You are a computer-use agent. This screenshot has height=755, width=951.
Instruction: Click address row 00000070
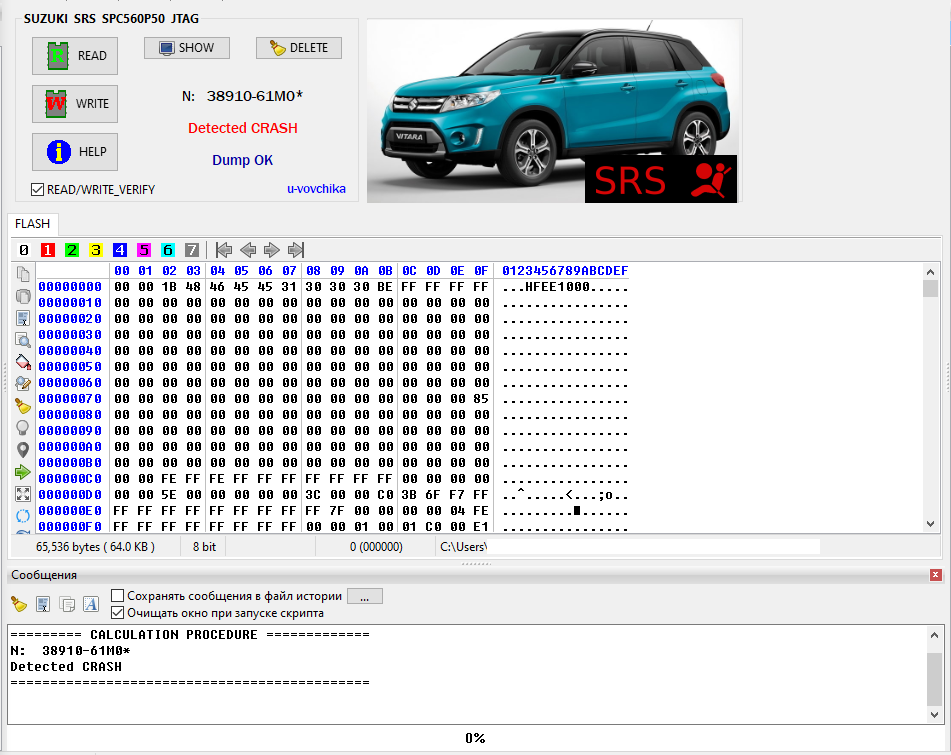point(70,398)
